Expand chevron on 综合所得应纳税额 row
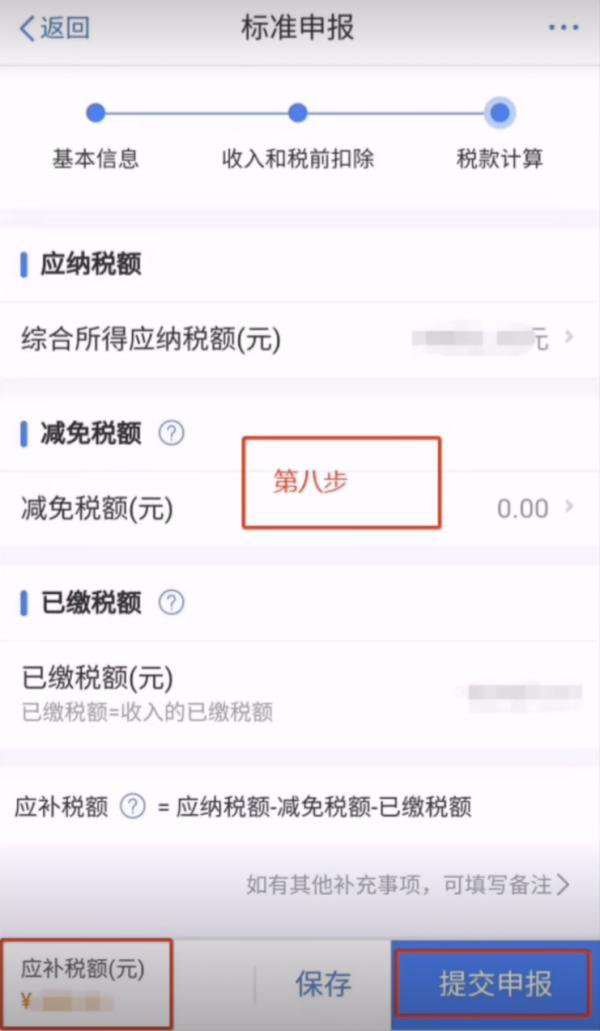Viewport: 600px width, 1031px height. click(569, 337)
